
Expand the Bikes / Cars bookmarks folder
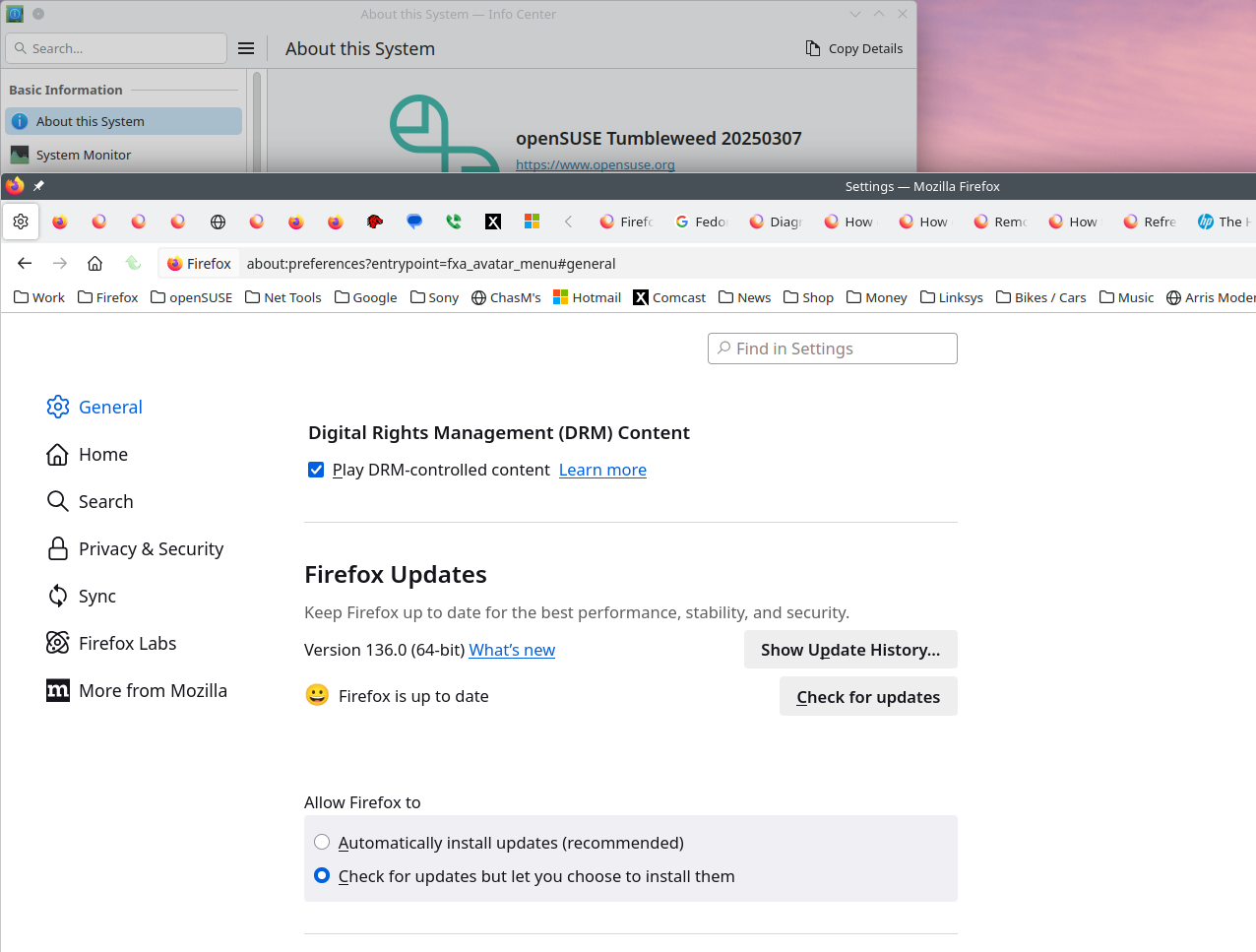1041,297
